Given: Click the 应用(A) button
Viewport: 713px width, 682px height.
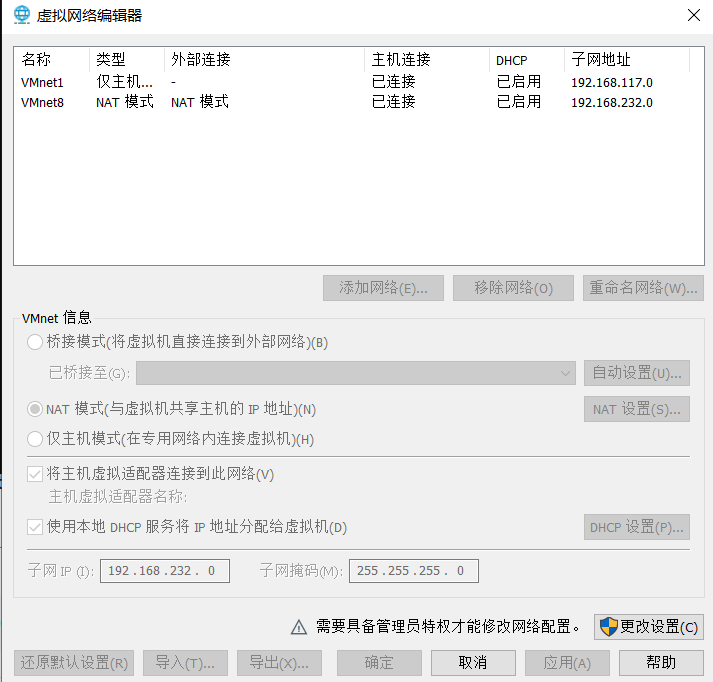Looking at the screenshot, I should (x=567, y=663).
